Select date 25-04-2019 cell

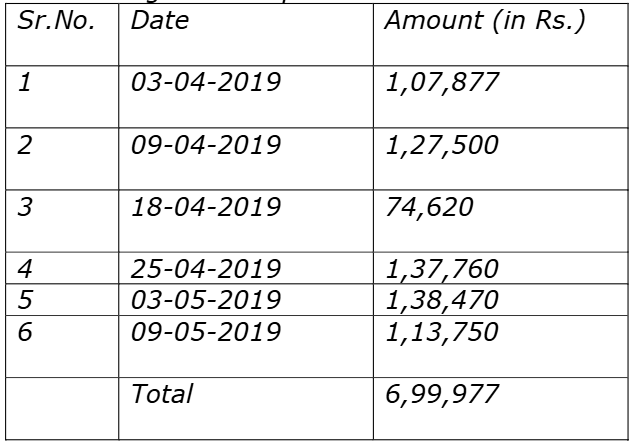246,268
